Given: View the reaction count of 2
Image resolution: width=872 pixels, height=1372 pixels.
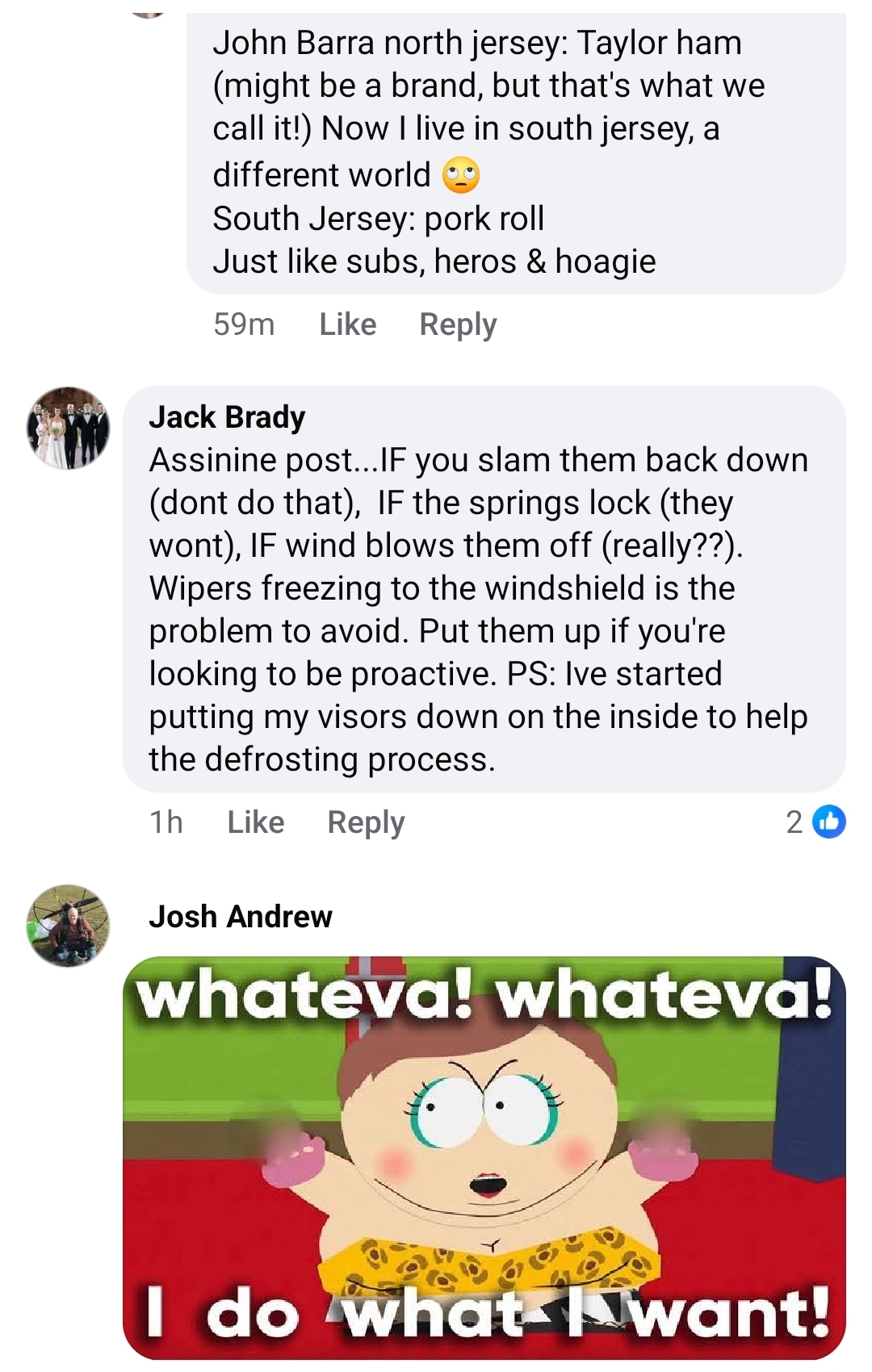Looking at the screenshot, I should [x=794, y=822].
